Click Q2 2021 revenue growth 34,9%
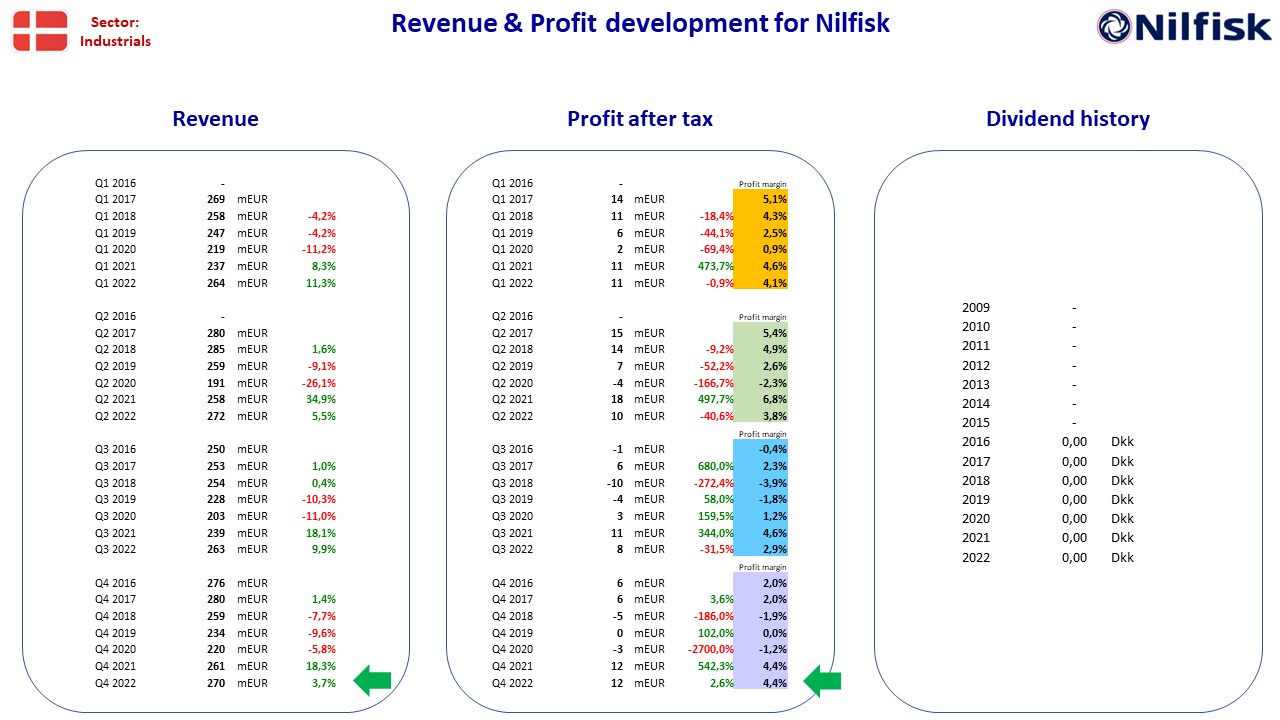 (321, 400)
